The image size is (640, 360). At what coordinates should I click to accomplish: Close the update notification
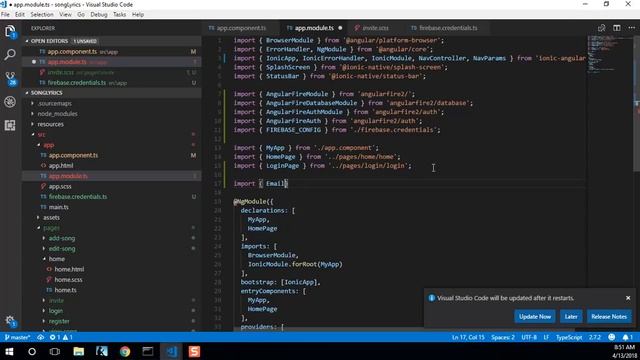(x=628, y=298)
